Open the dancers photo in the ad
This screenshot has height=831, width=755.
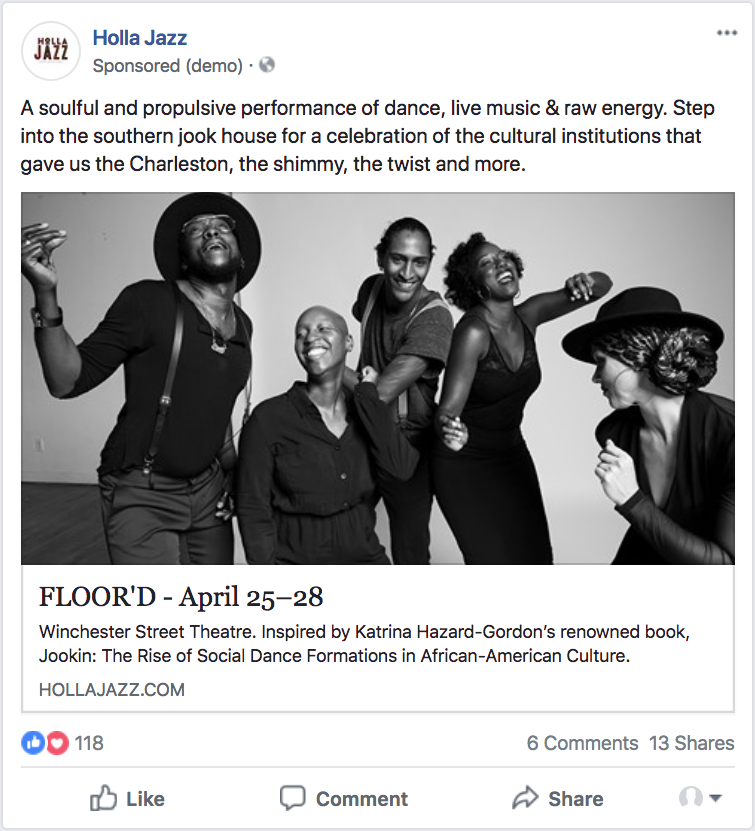(x=378, y=378)
